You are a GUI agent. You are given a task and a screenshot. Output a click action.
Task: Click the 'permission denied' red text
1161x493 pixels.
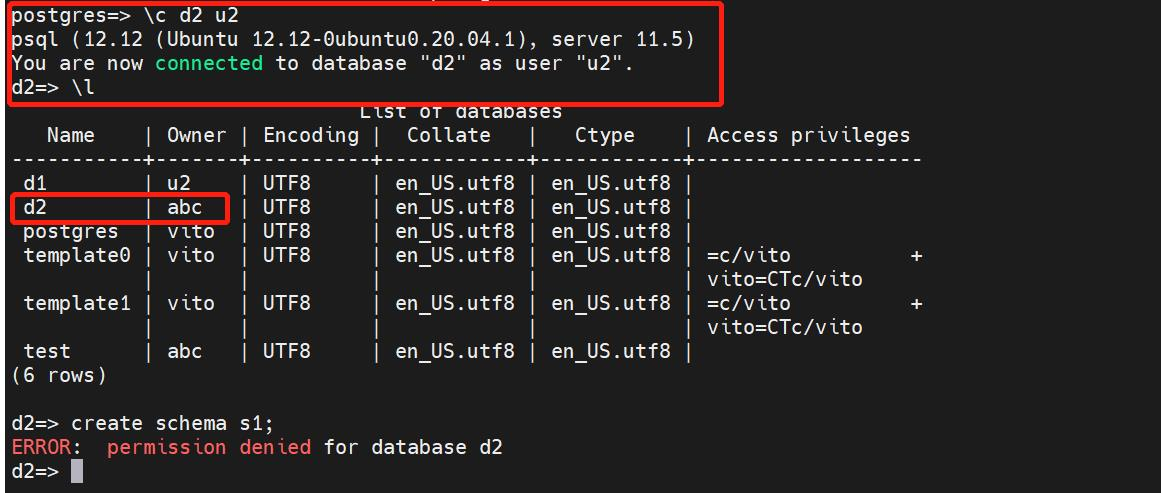[x=209, y=447]
